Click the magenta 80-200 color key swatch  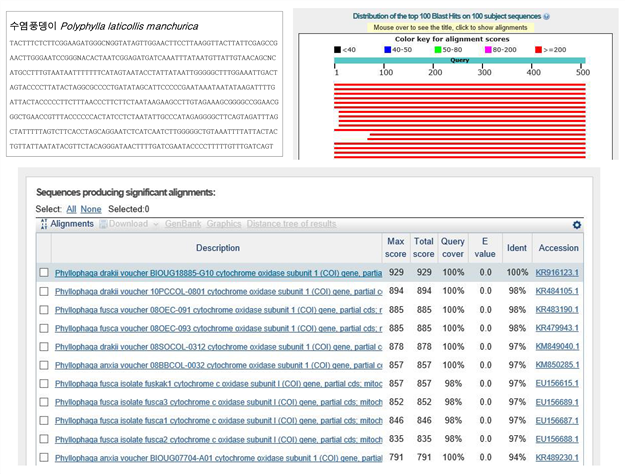tap(488, 50)
